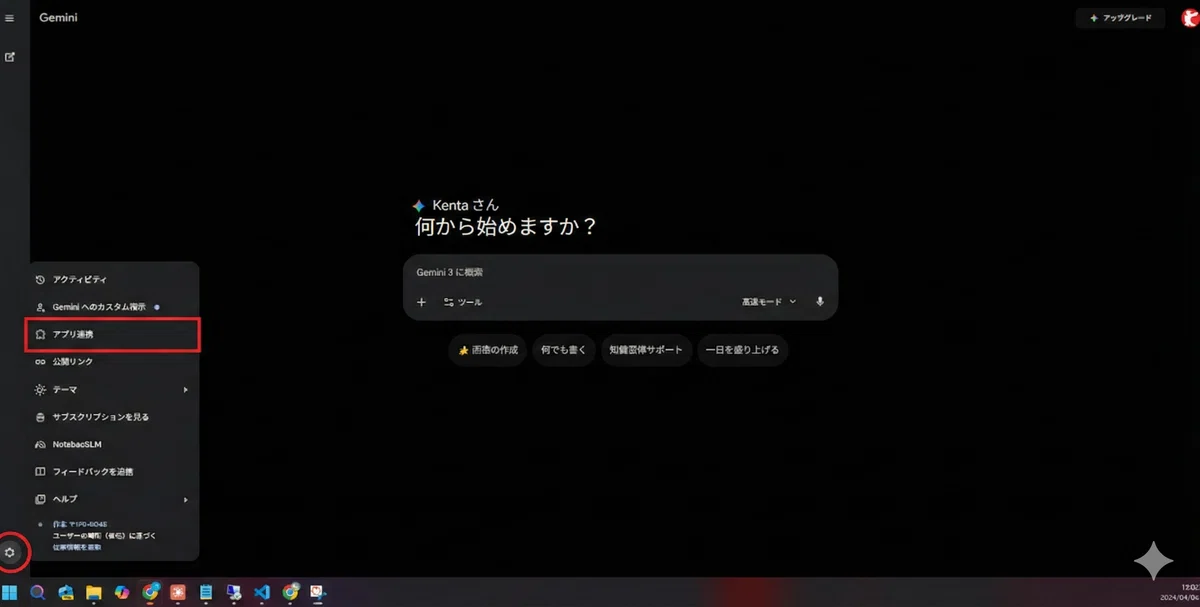Open Chrome icon beside Copilot
Viewport: 1200px width, 607px height.
[151, 592]
